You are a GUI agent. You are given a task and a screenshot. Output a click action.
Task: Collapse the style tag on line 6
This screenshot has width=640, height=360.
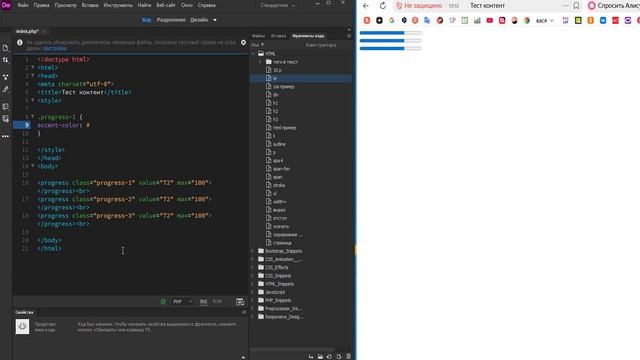33,100
